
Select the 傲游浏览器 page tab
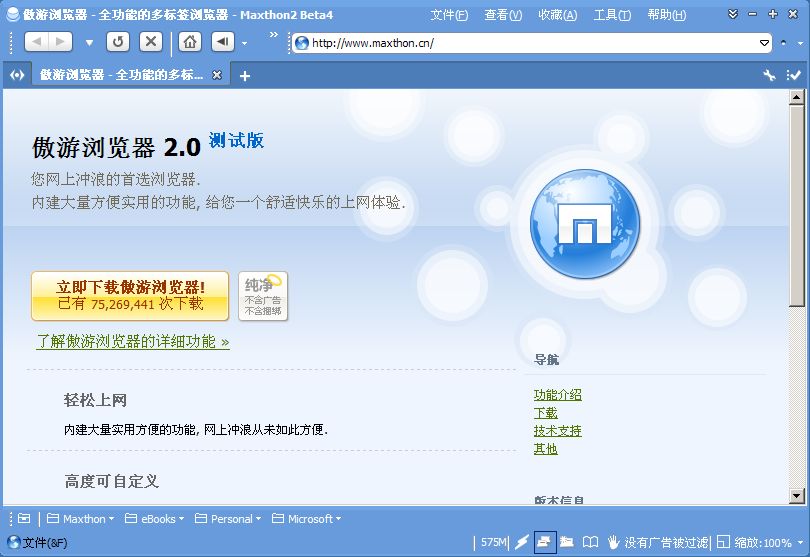122,75
